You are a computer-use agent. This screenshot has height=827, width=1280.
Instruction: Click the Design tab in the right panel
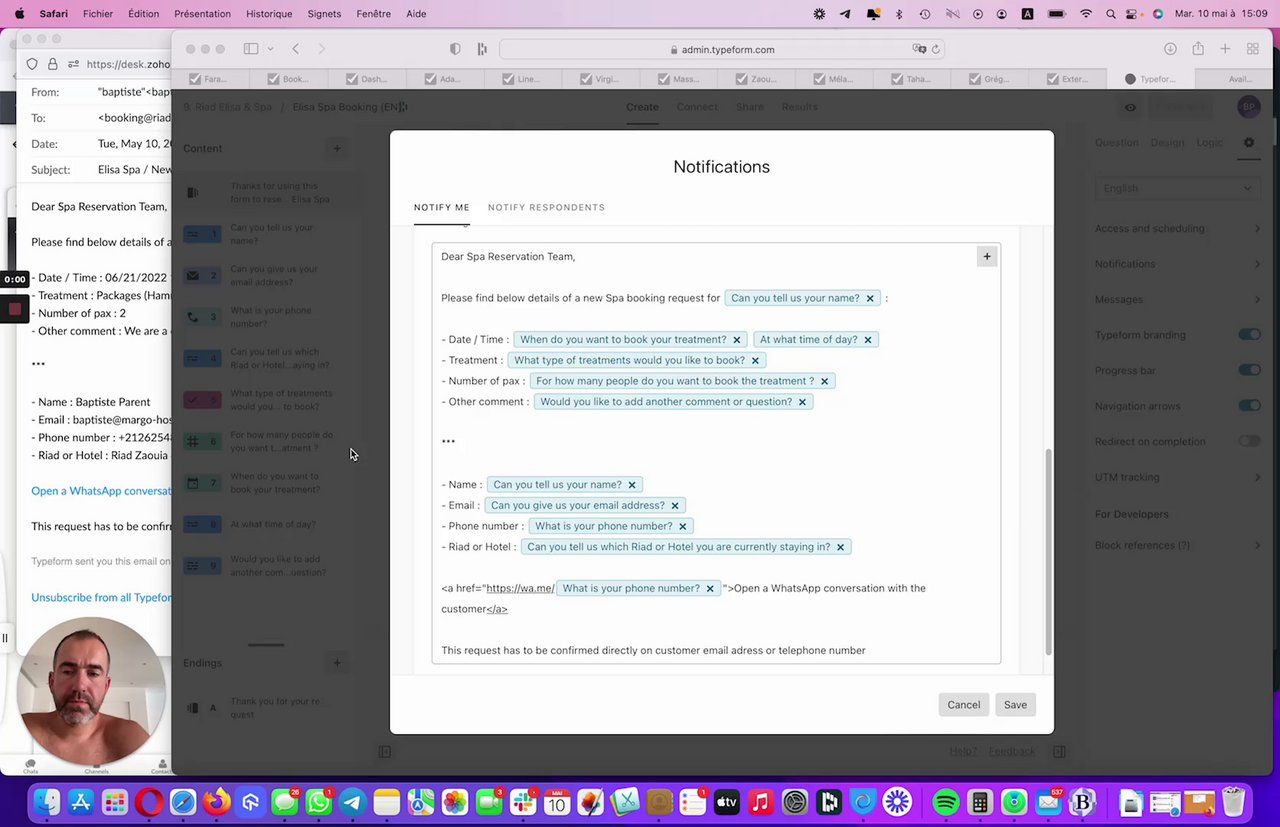[x=1167, y=143]
